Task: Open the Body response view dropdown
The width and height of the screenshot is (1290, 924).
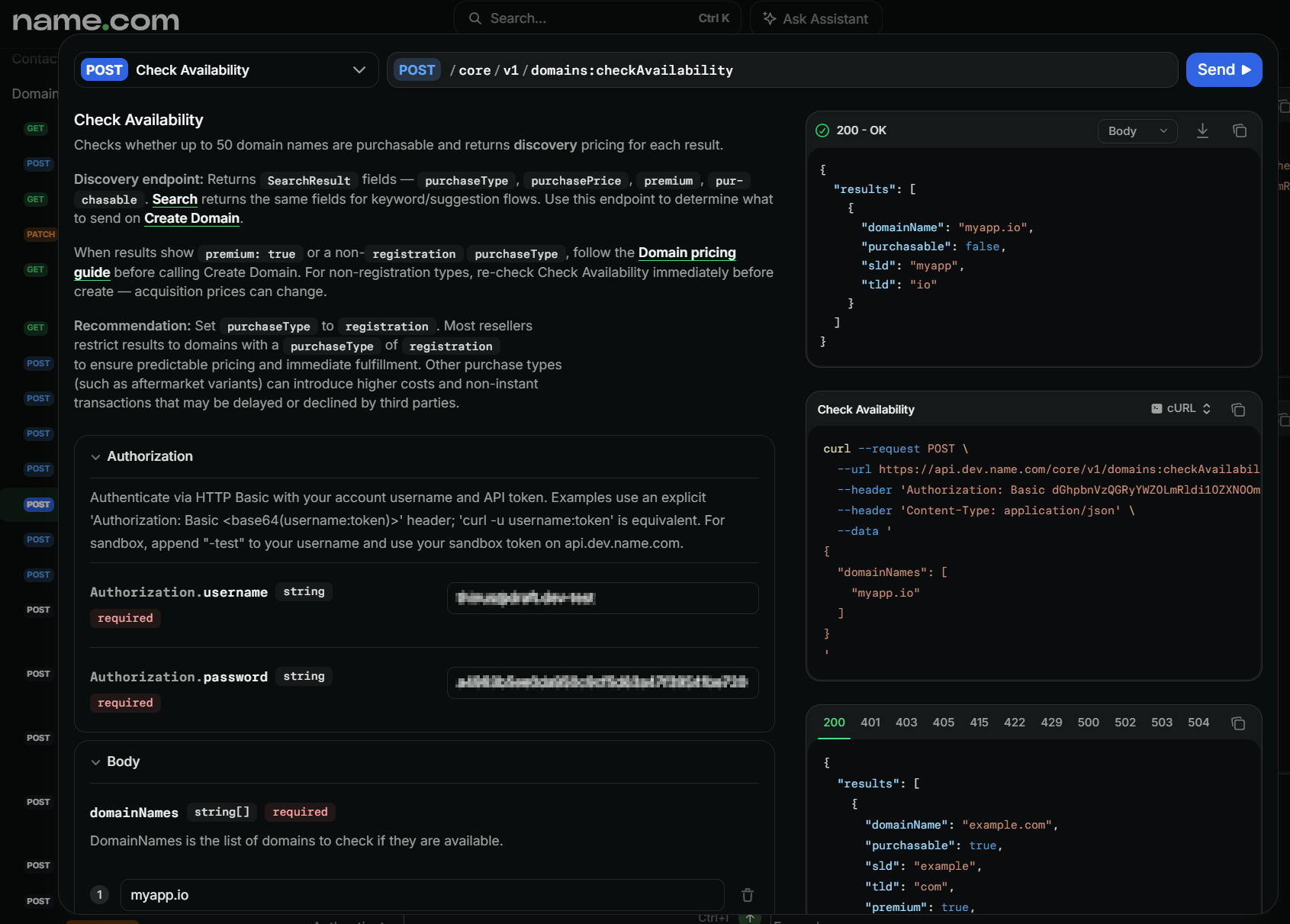Action: click(x=1137, y=131)
